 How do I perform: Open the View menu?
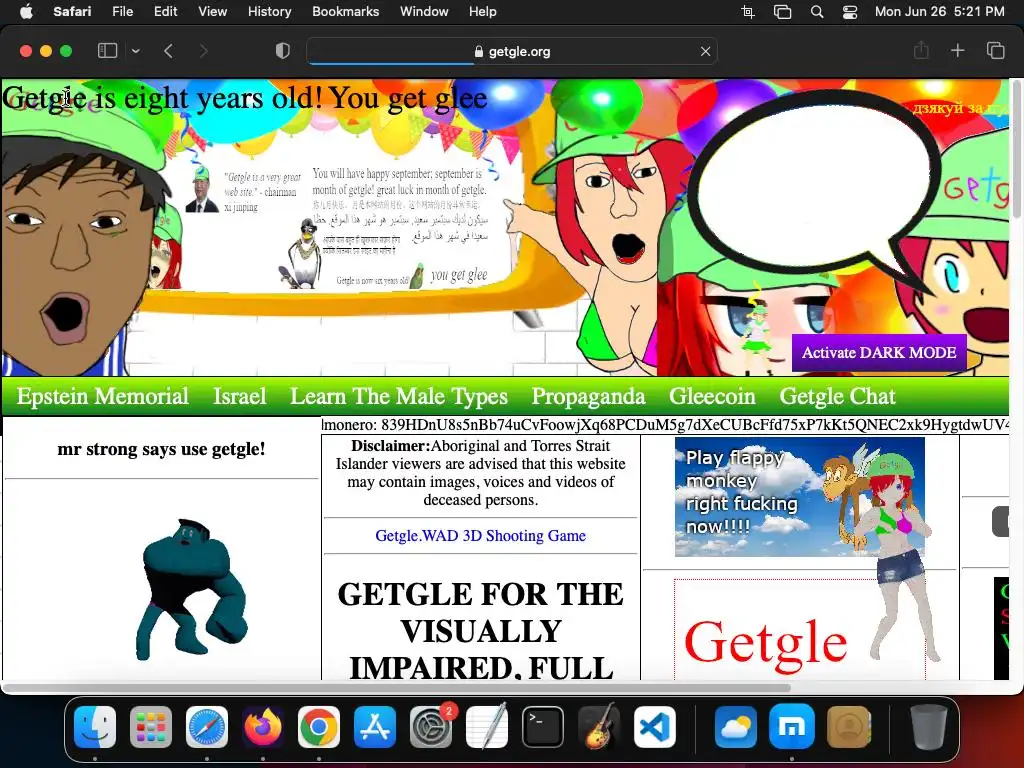coord(212,12)
